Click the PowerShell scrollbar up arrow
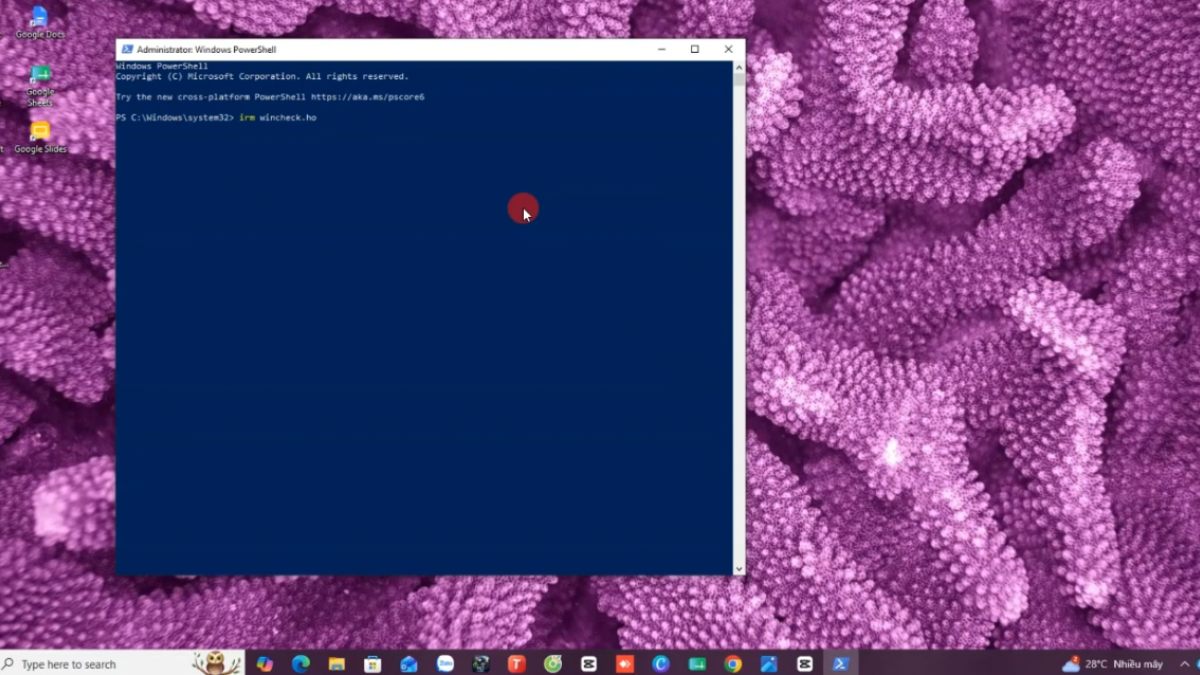 739,67
